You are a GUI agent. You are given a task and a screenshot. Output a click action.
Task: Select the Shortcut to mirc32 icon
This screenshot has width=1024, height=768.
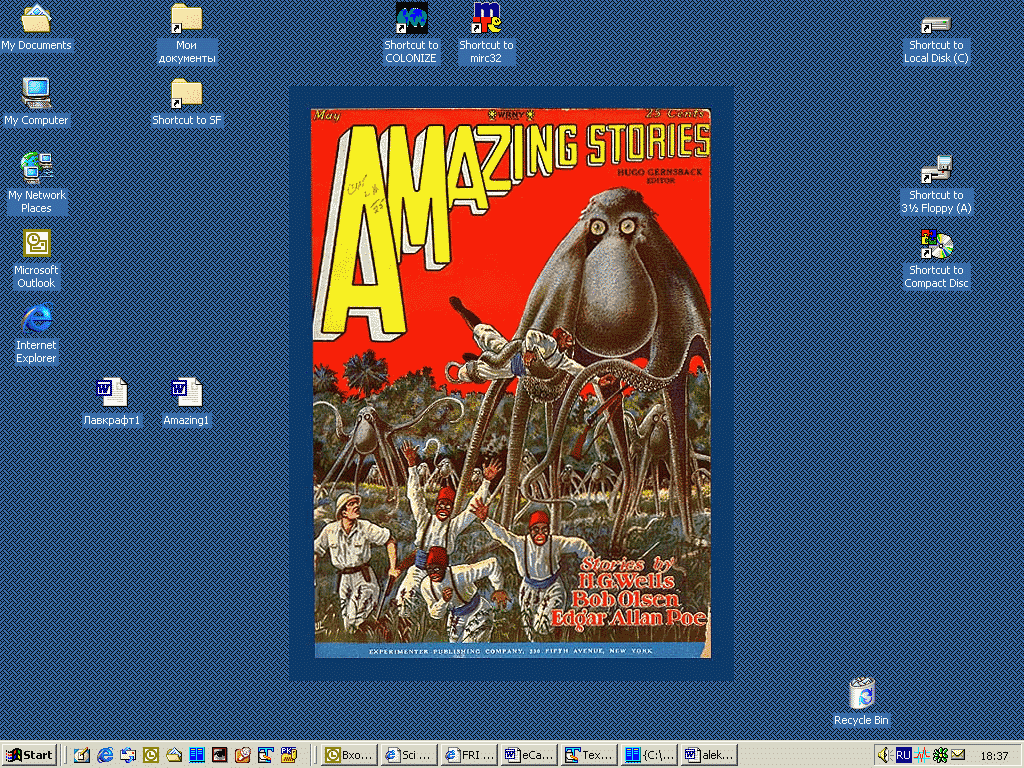(486, 34)
